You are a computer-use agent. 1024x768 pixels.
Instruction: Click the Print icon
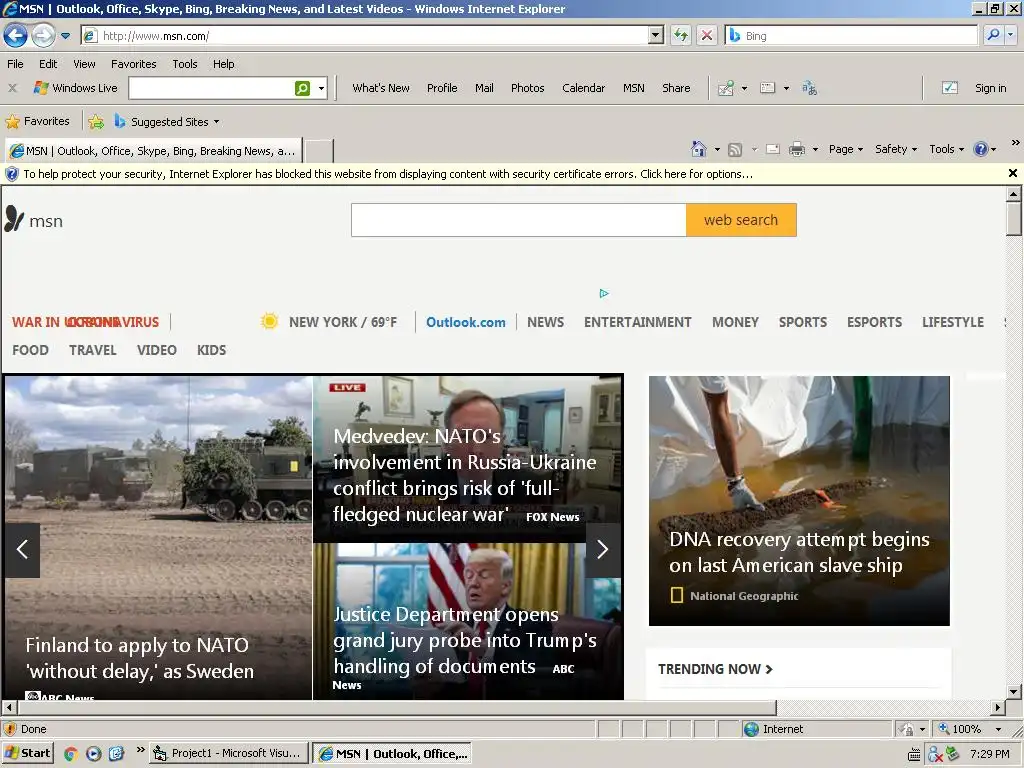797,150
